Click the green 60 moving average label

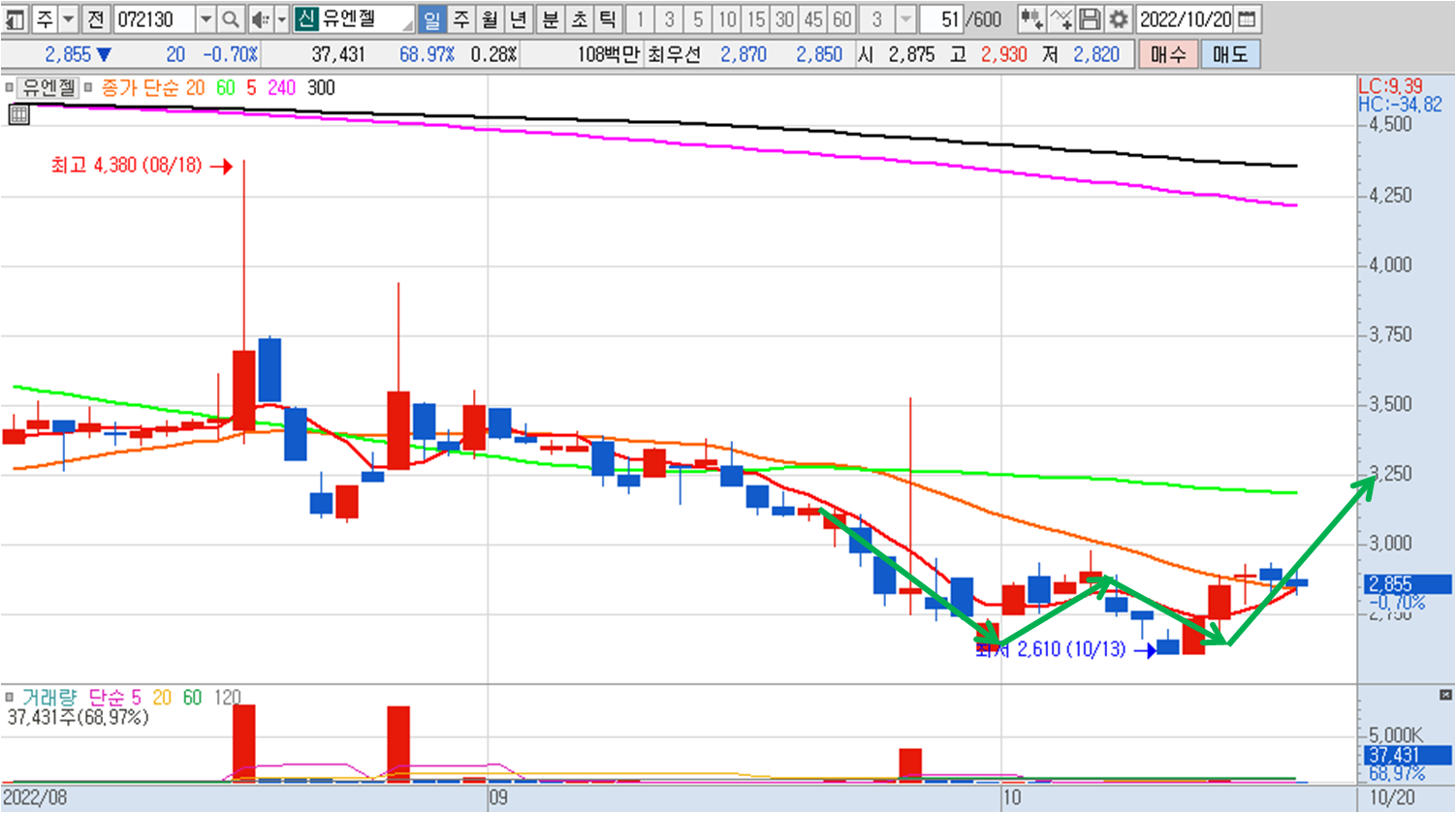click(225, 88)
